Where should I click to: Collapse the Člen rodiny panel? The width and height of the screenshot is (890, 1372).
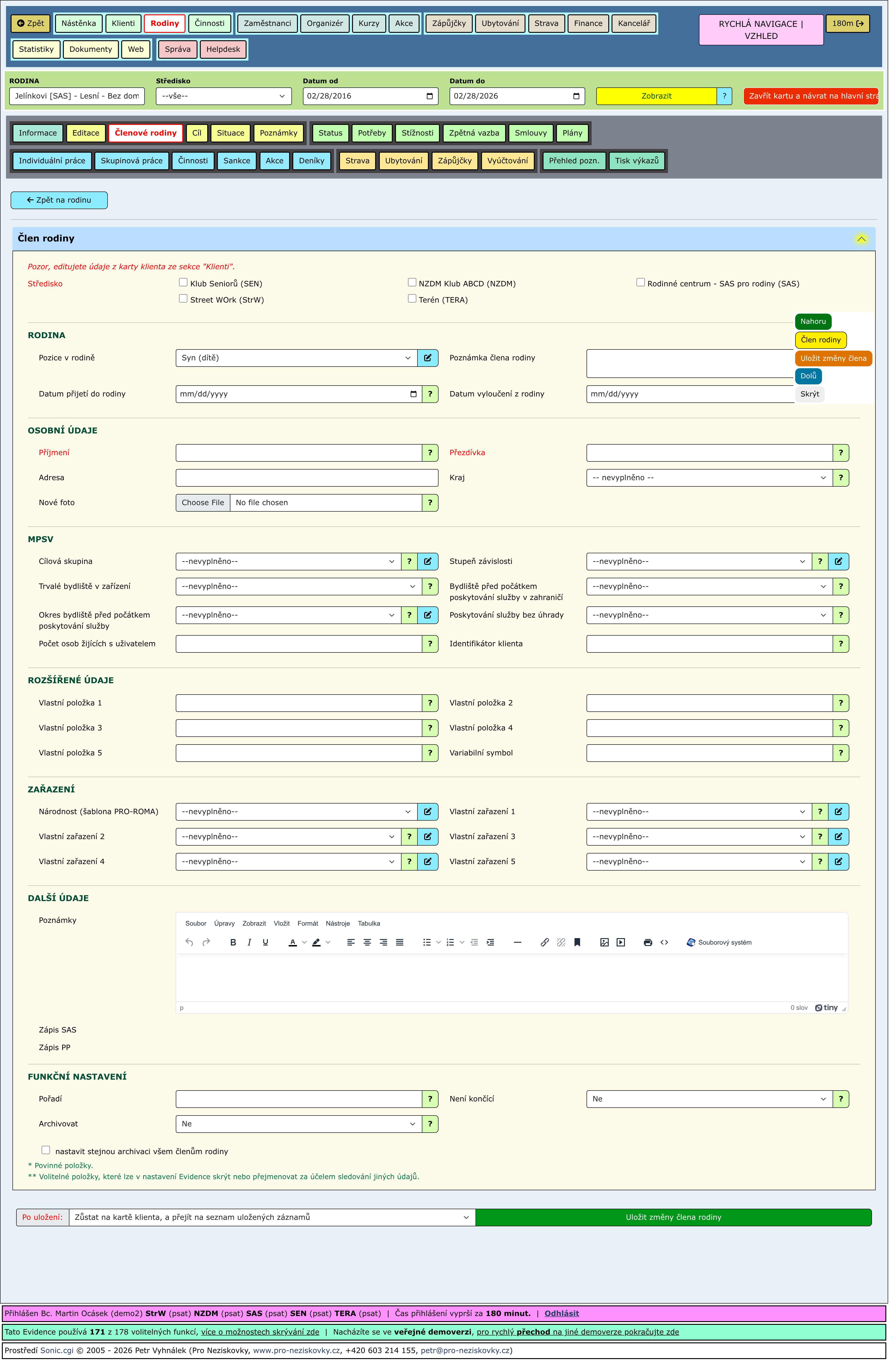click(x=862, y=239)
